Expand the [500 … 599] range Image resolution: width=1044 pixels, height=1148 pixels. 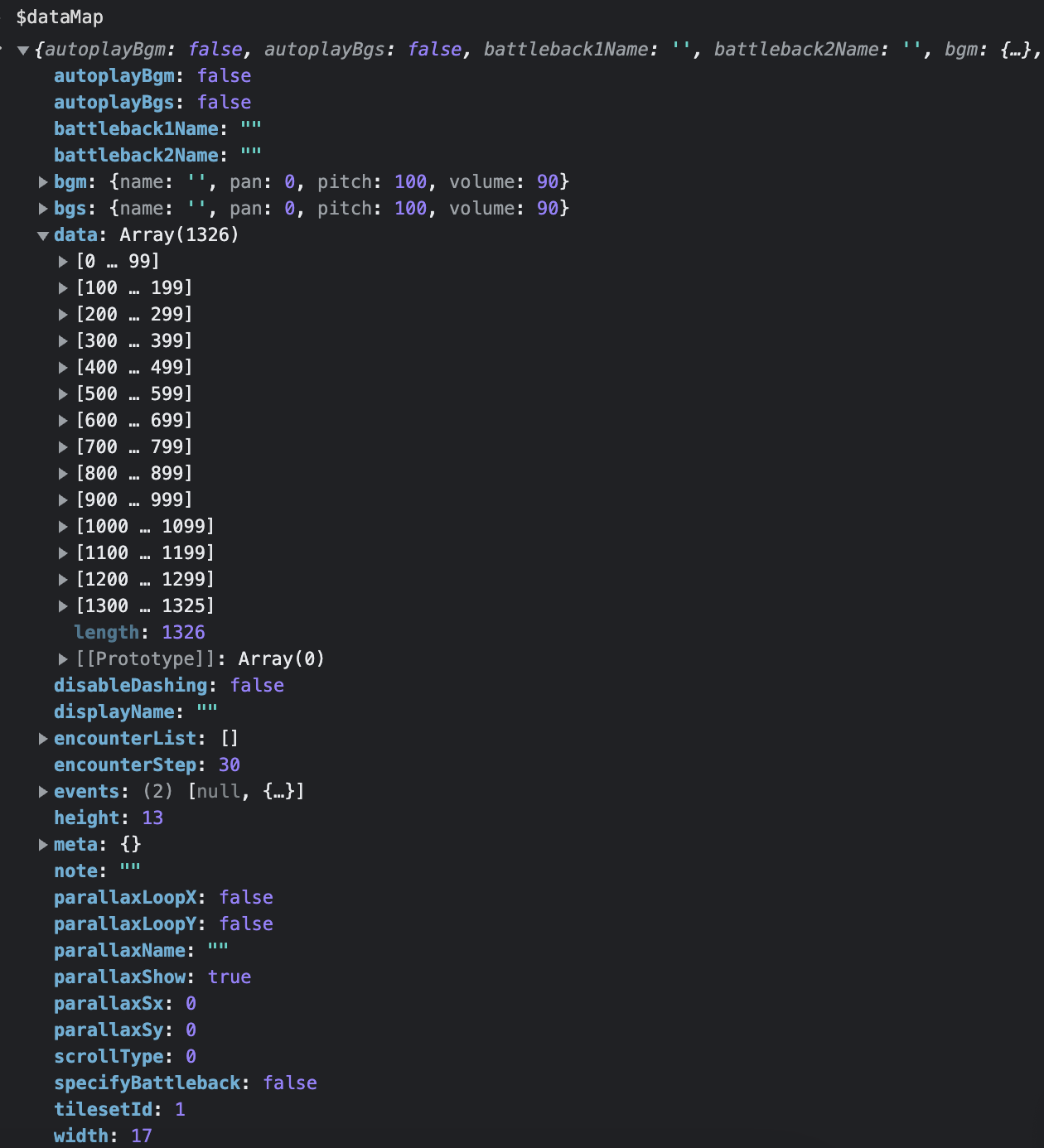click(63, 394)
